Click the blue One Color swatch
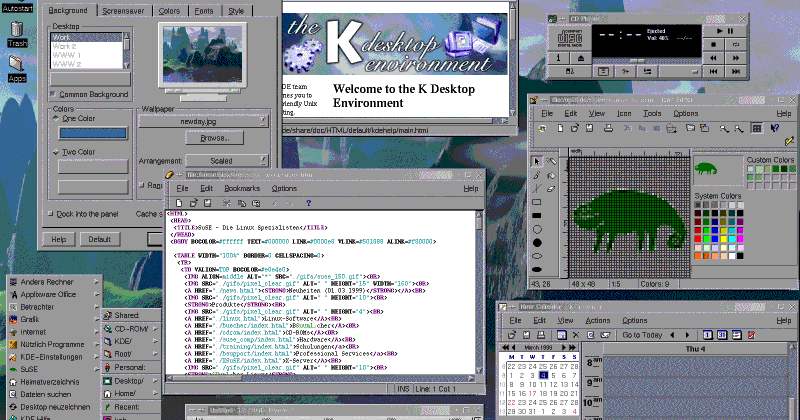 [x=93, y=134]
